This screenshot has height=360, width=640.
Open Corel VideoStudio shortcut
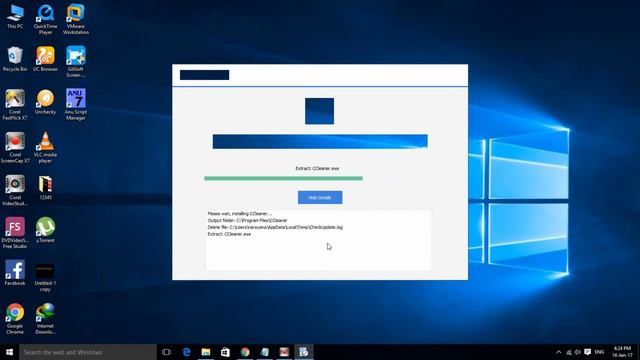point(15,191)
